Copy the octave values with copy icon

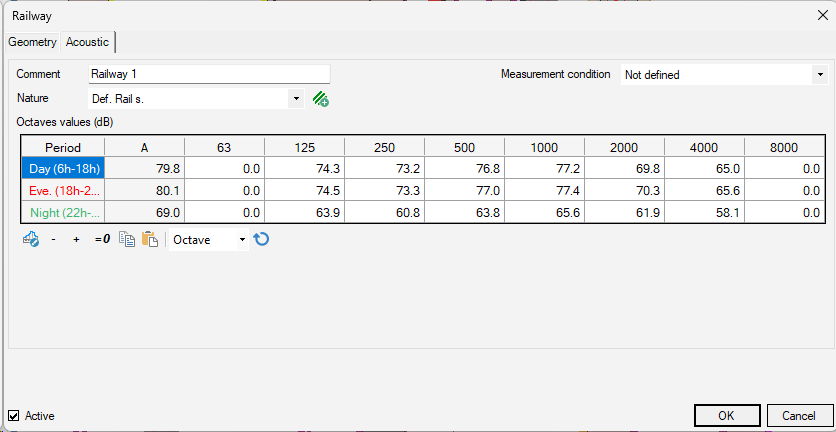click(x=127, y=239)
